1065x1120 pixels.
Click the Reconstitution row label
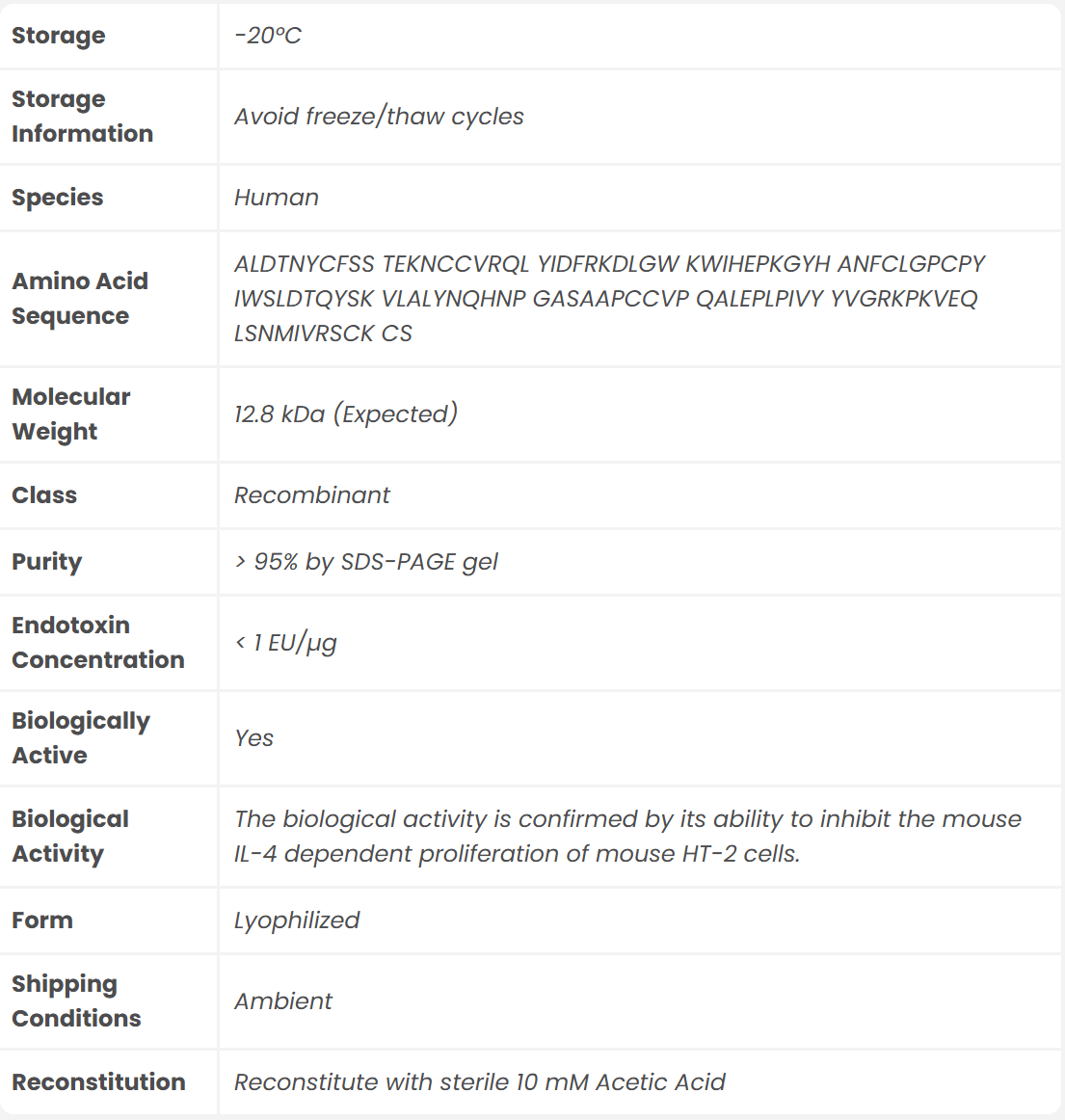98,1082
